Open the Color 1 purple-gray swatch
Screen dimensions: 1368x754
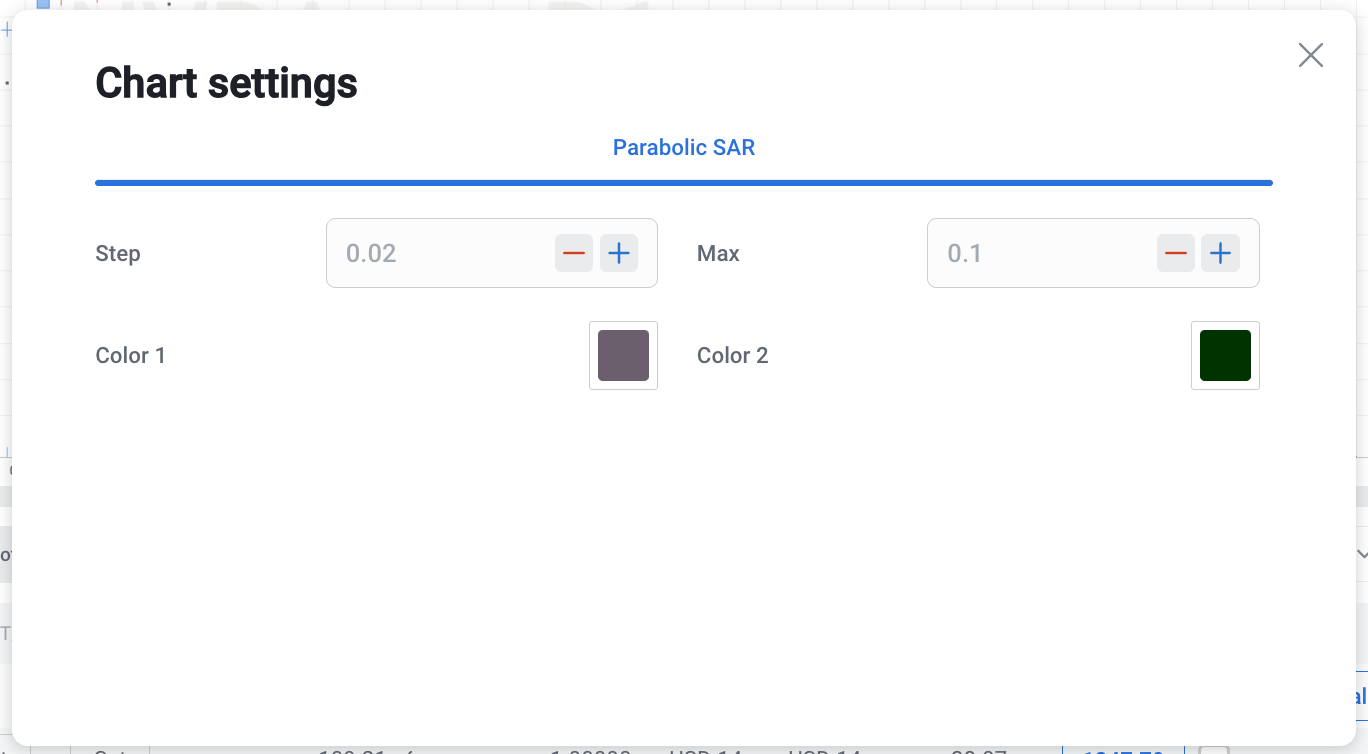[x=623, y=355]
